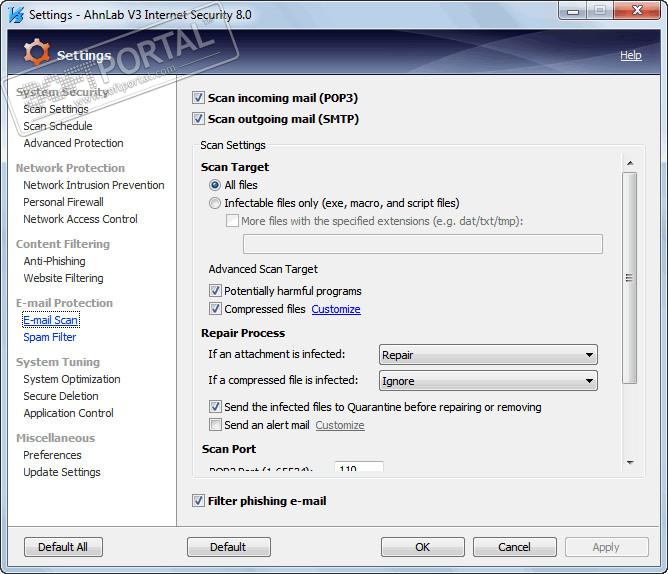Click the POP3 port number field
Screen dimensions: 668x574
(359, 467)
